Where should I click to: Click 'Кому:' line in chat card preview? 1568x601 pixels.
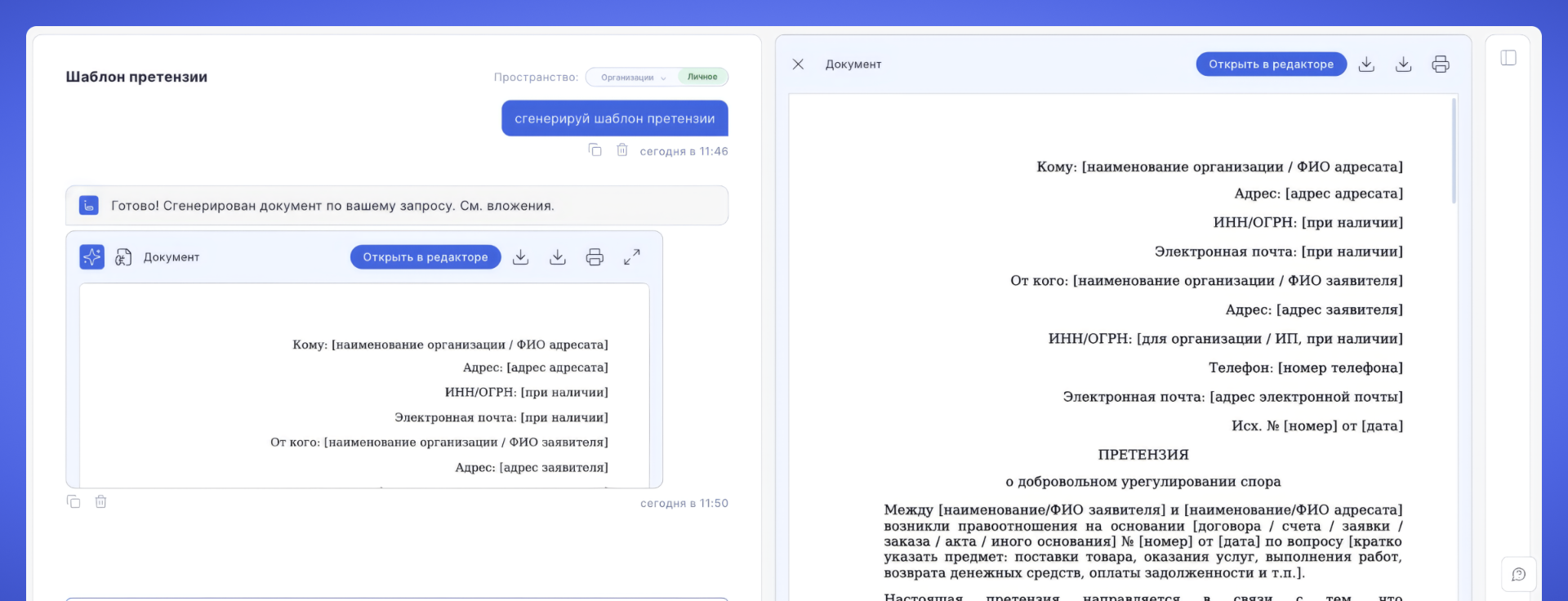(451, 345)
